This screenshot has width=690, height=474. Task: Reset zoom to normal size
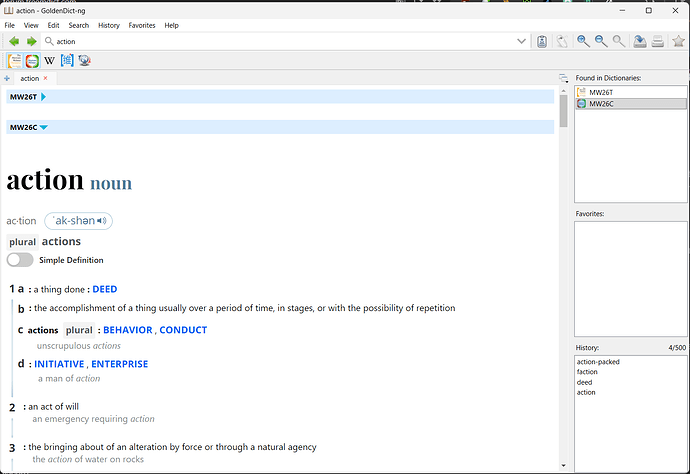[619, 41]
